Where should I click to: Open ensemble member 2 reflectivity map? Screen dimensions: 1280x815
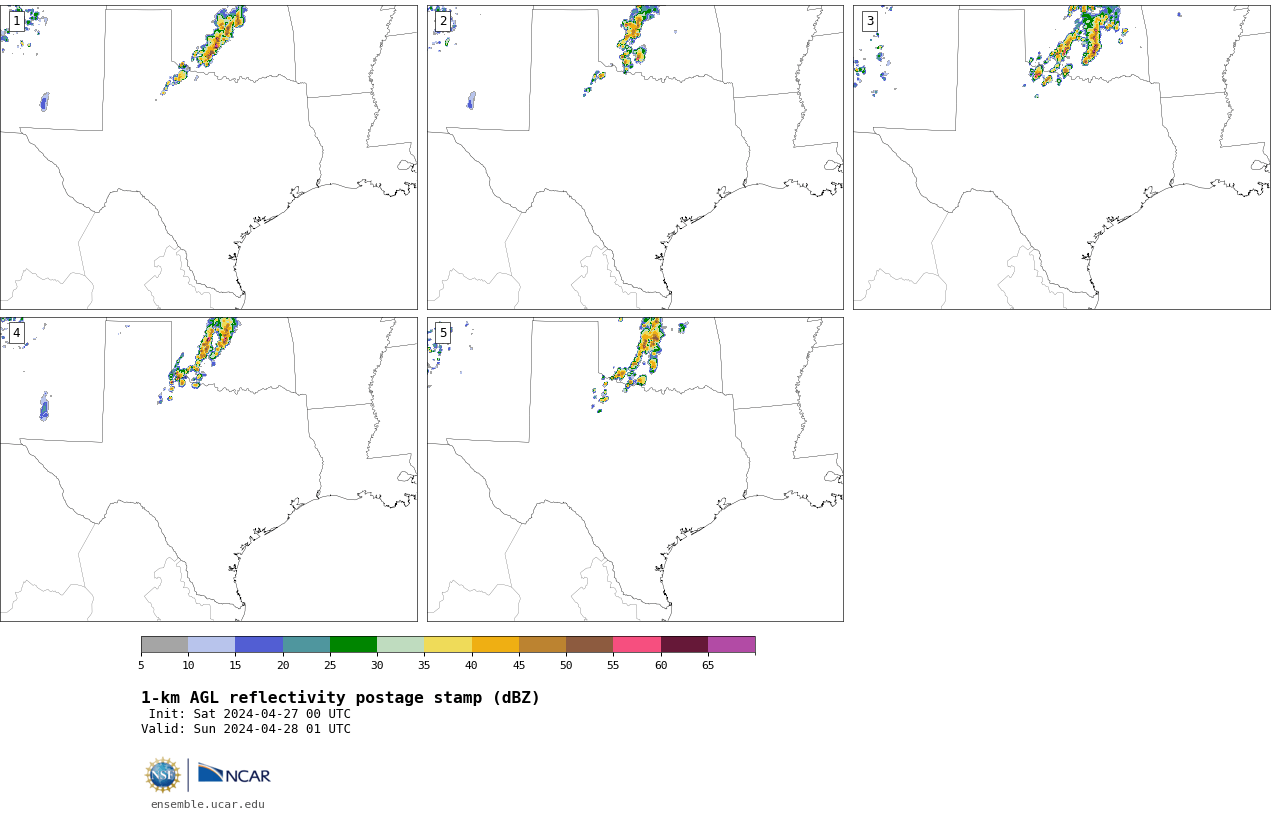click(x=635, y=157)
